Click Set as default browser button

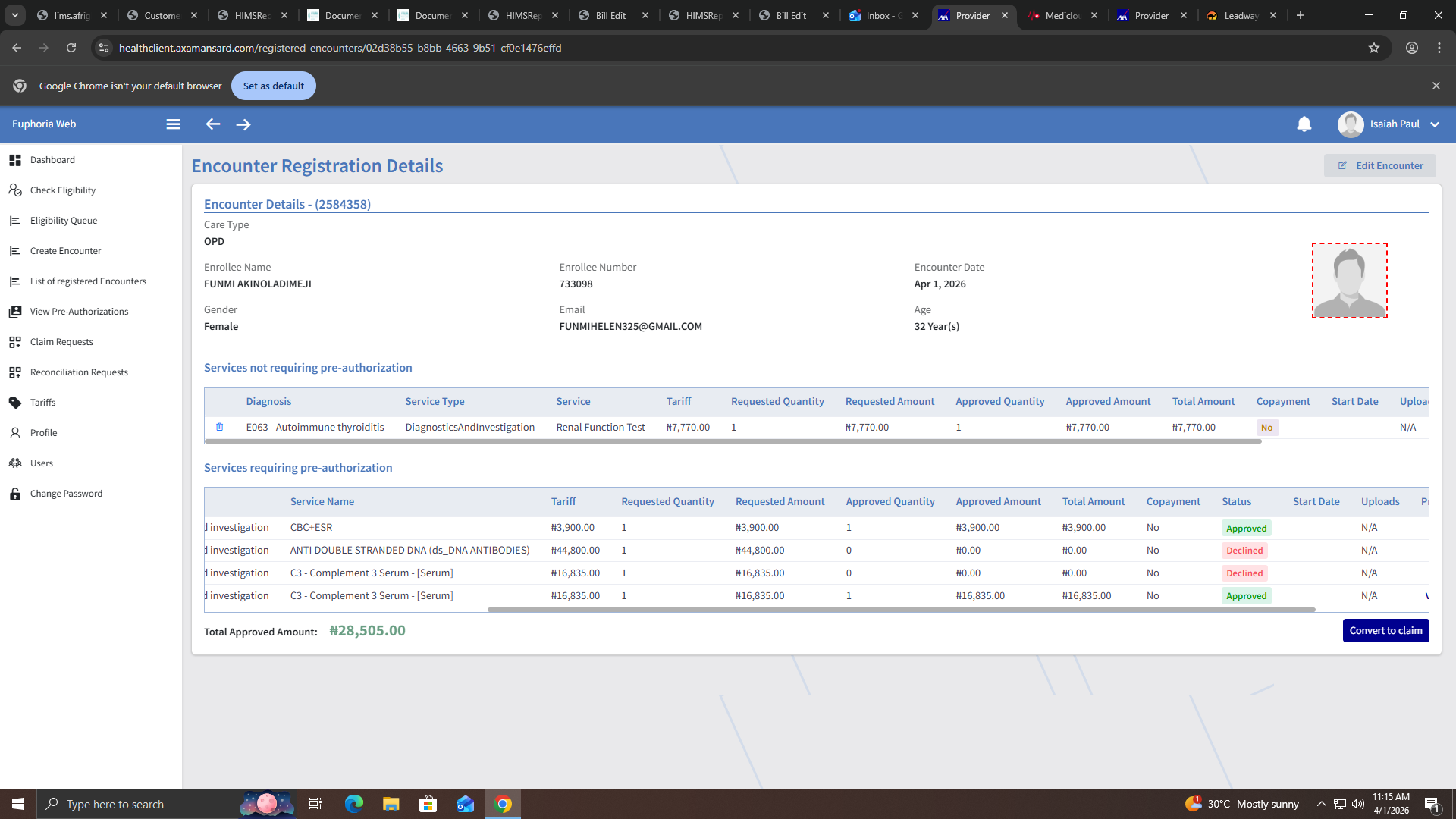(x=273, y=86)
